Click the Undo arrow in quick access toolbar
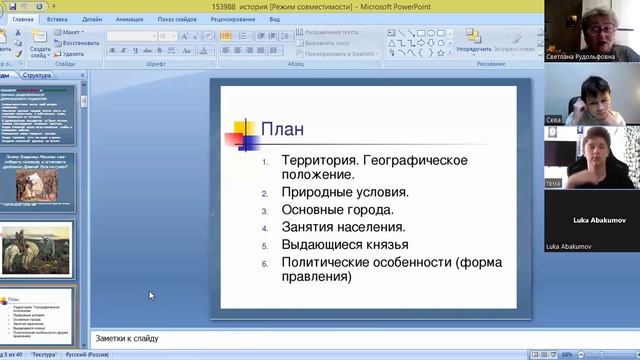 tap(24, 7)
